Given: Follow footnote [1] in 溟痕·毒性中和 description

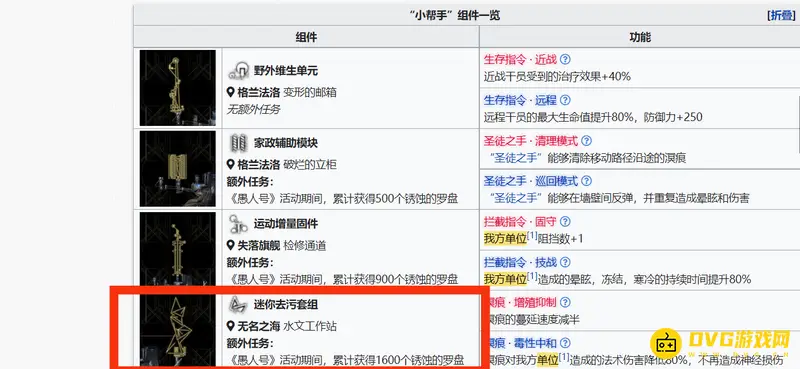Looking at the screenshot, I should click(564, 356).
